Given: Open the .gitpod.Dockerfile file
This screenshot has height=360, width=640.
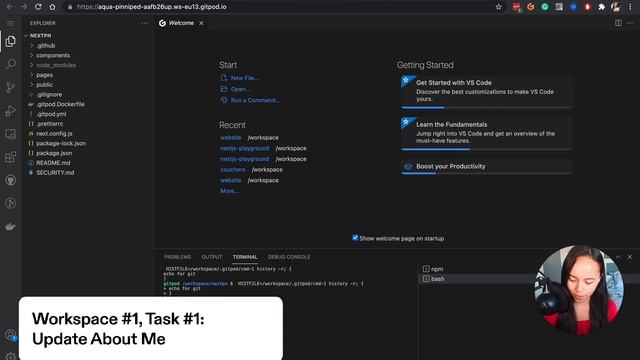Looking at the screenshot, I should (60, 104).
